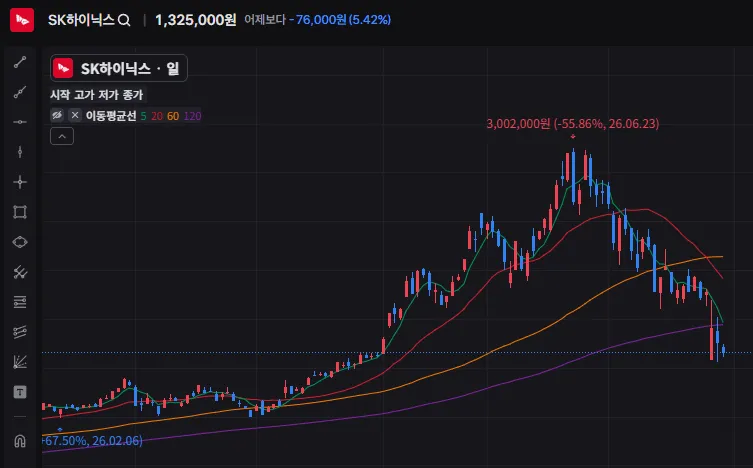Screen dimensions: 753x468
Task: Open stock search next to SK하이닉스
Action: pyautogui.click(x=124, y=20)
